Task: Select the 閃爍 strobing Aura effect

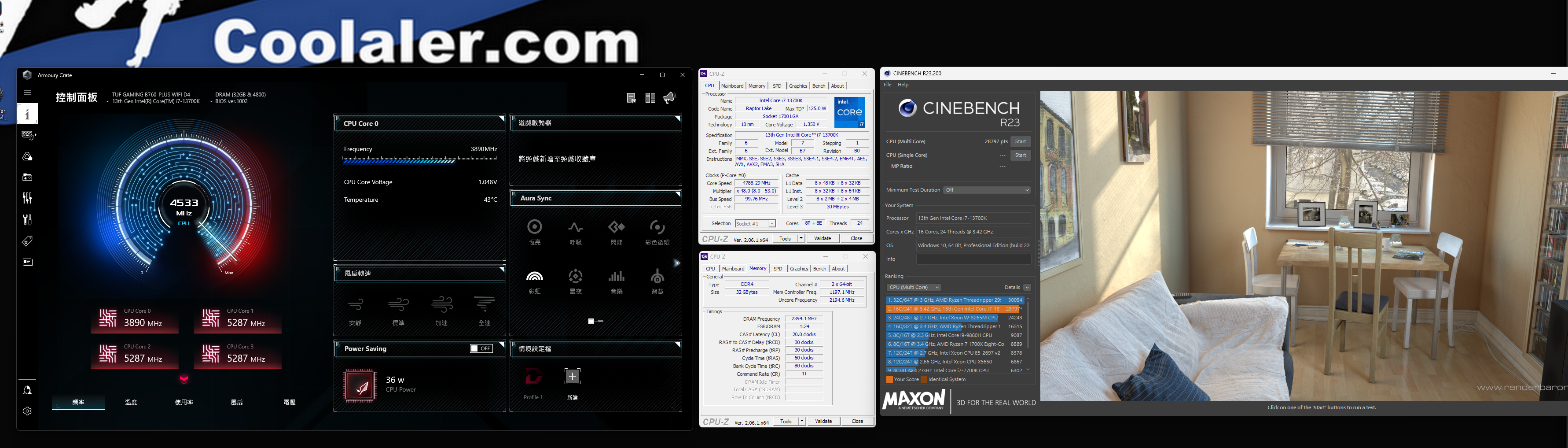Action: tap(616, 232)
